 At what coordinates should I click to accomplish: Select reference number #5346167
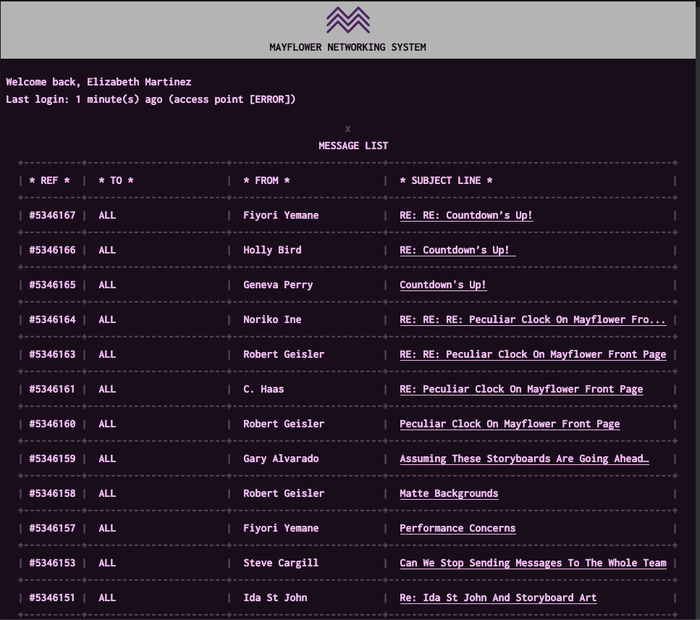(52, 215)
